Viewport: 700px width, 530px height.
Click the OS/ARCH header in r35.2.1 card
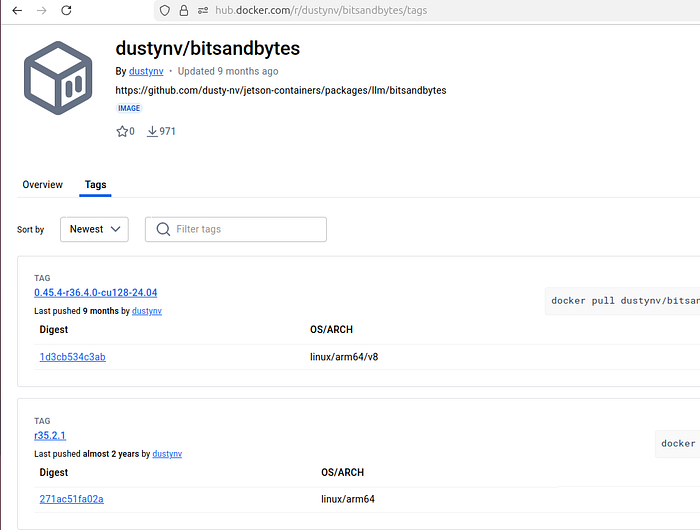pos(342,472)
